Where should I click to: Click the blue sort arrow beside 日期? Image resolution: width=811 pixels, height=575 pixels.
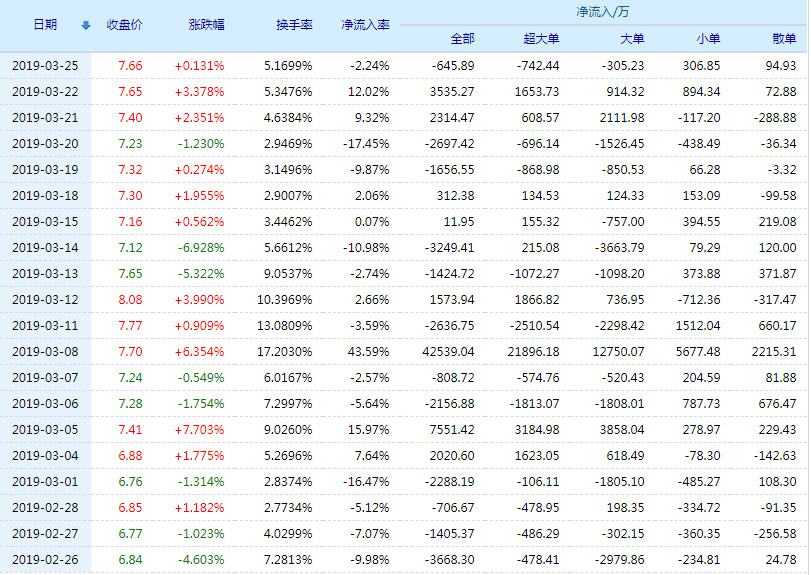[x=85, y=25]
